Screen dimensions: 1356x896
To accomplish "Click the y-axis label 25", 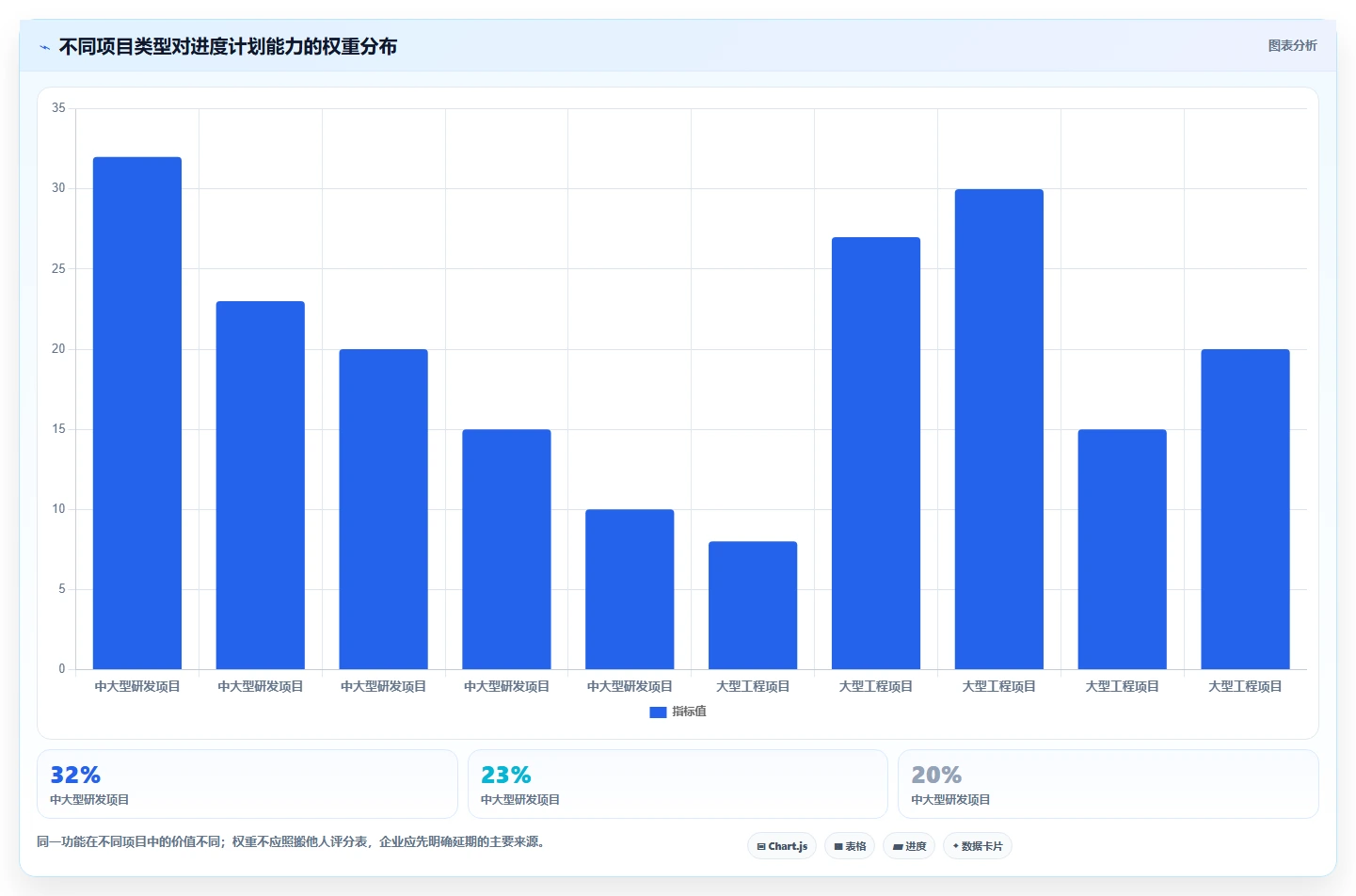I will [58, 269].
